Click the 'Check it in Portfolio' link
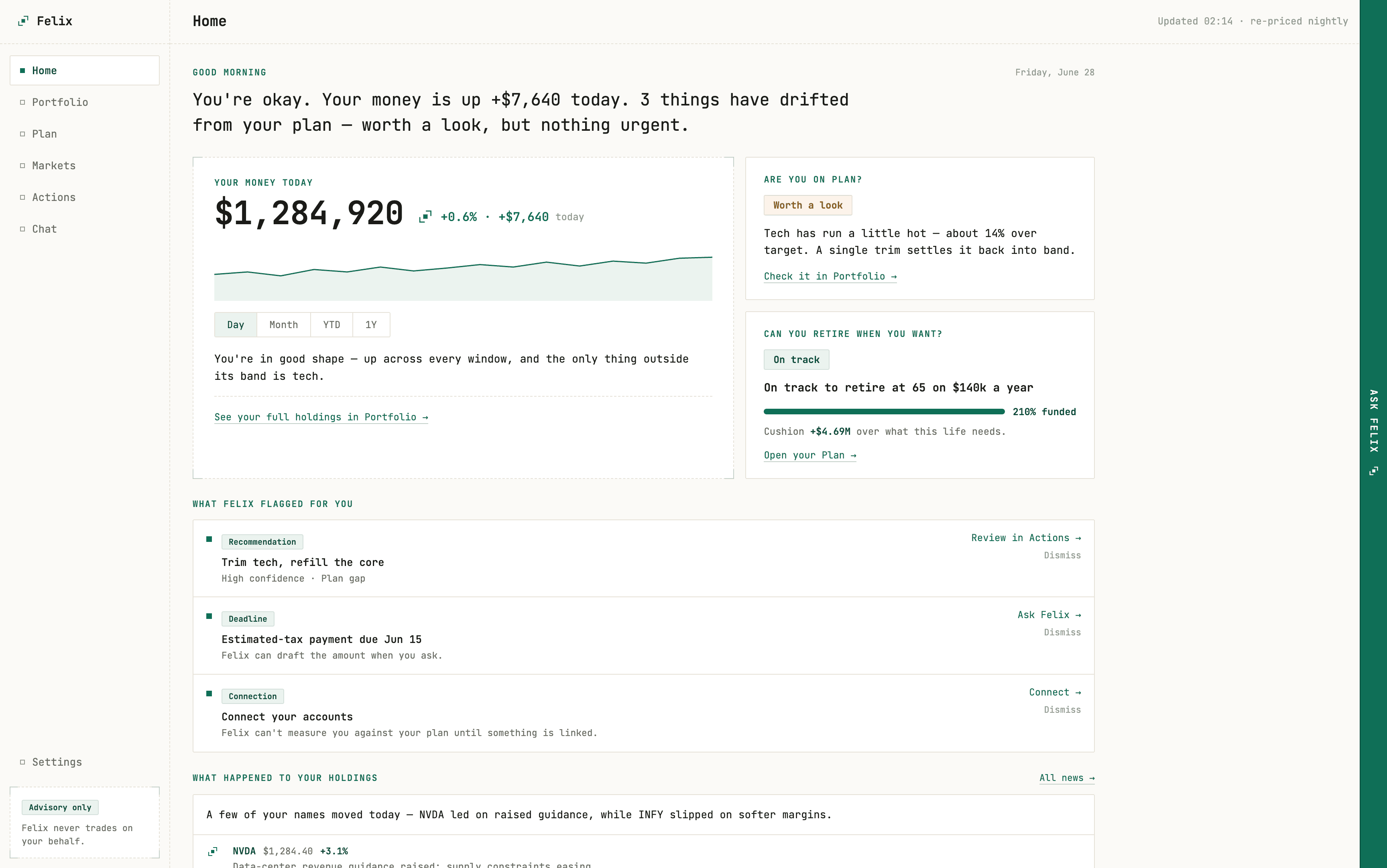 coord(830,276)
